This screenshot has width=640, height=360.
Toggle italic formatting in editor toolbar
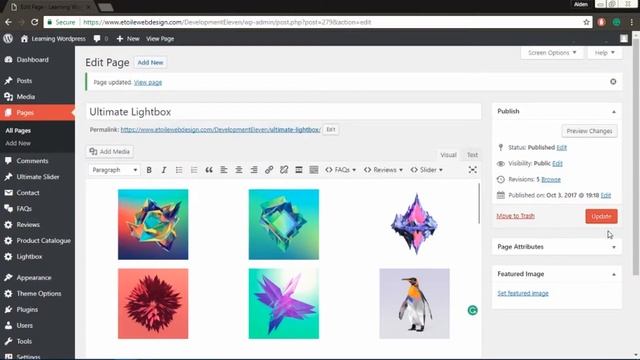164,170
